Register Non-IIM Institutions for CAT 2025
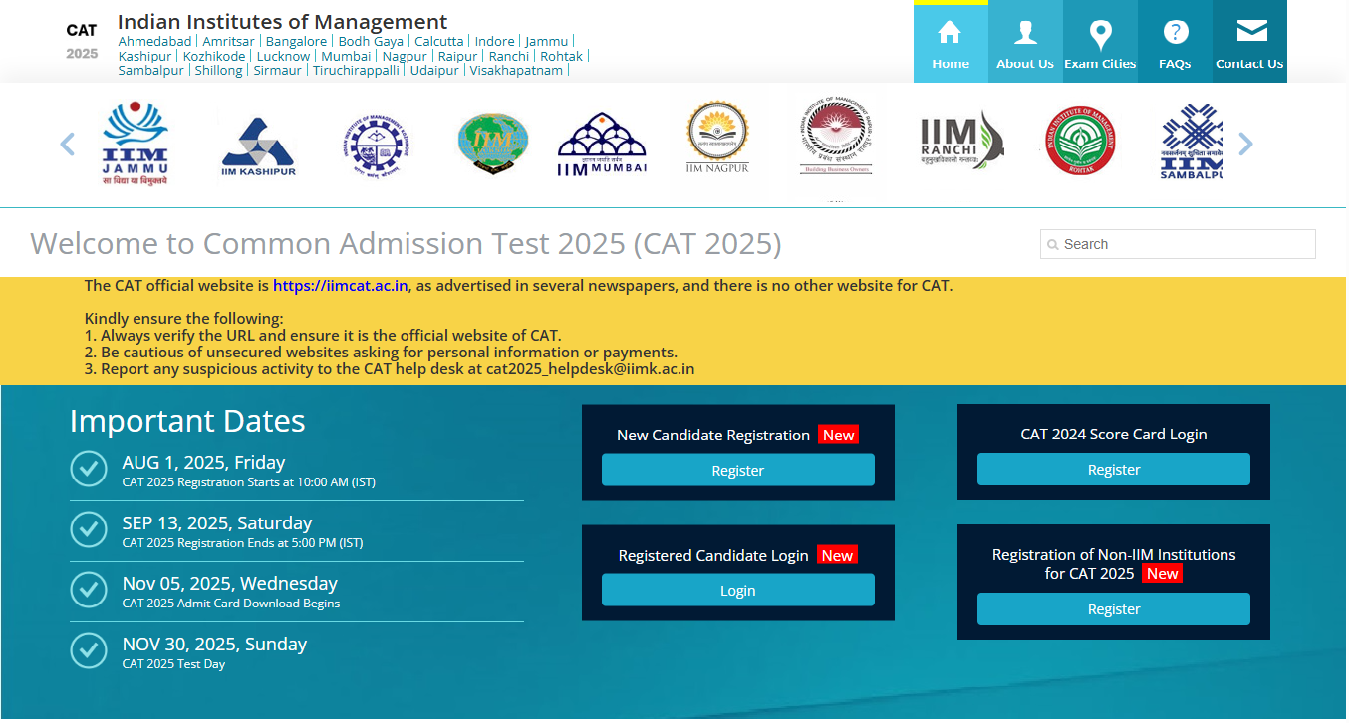 point(1113,608)
